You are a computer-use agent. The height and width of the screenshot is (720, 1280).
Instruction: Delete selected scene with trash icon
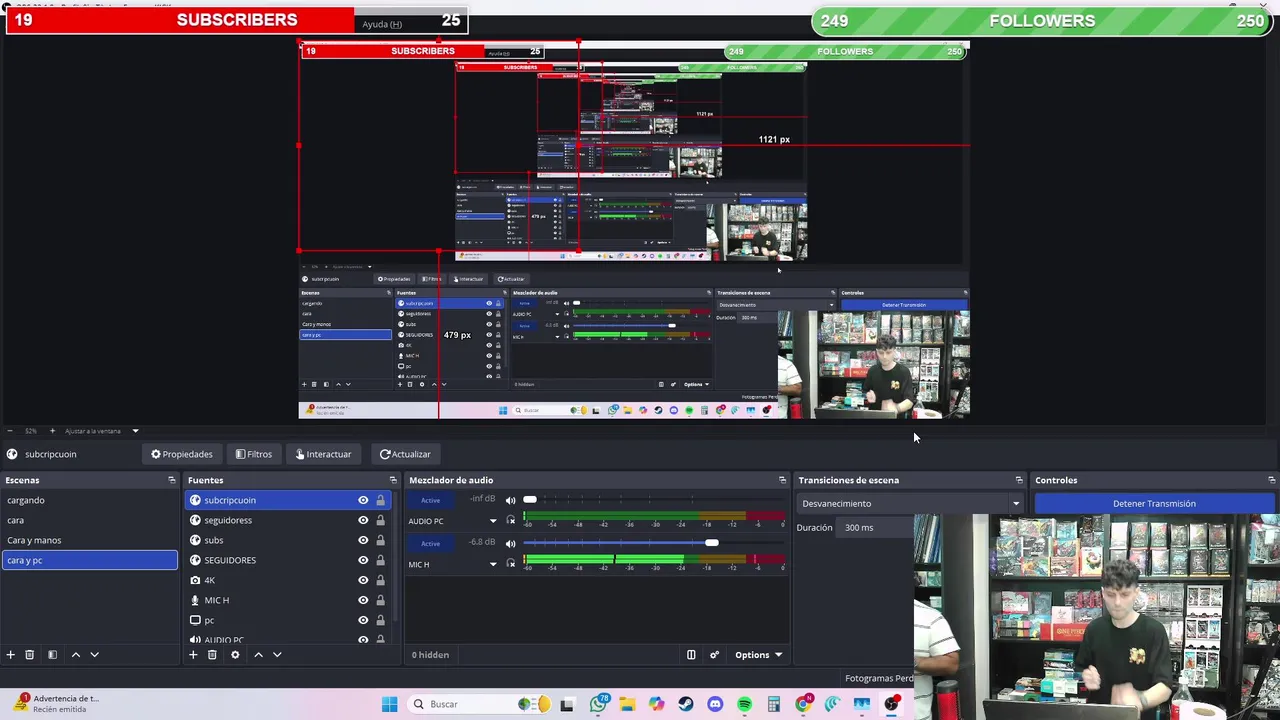30,655
